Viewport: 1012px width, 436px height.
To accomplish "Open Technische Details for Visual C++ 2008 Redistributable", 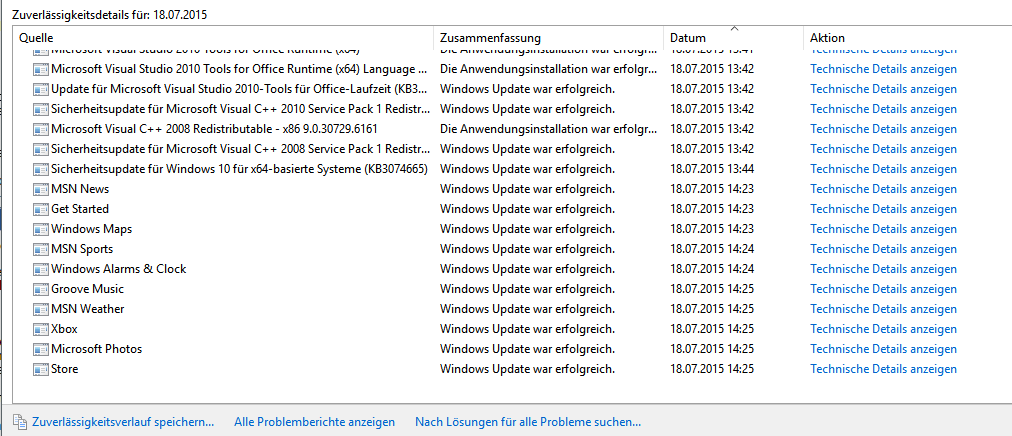I will pos(884,129).
